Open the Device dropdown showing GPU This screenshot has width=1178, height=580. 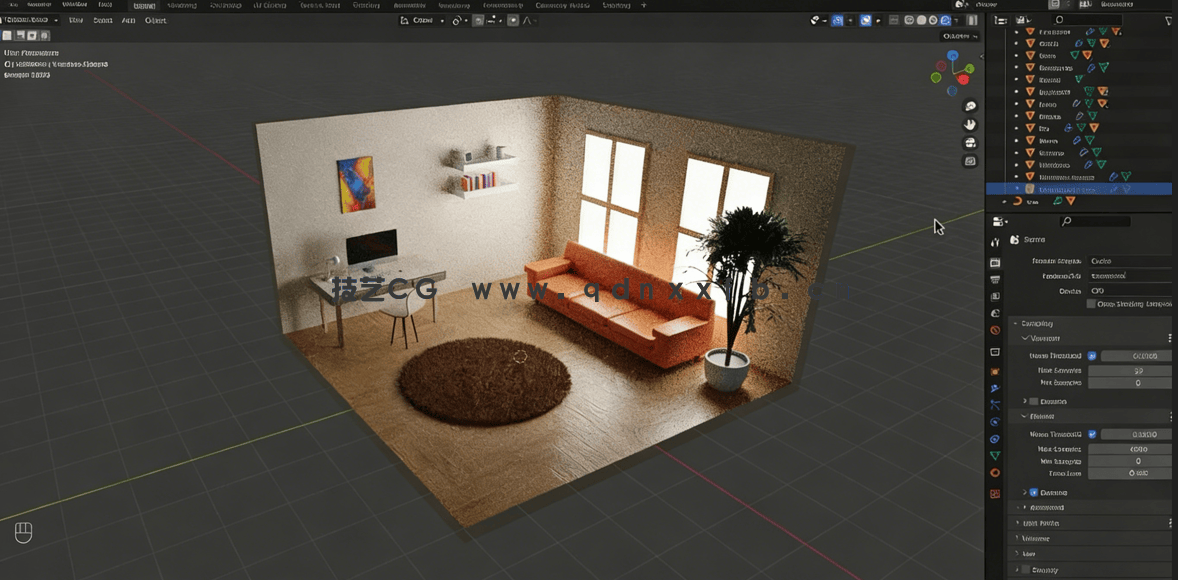[x=1128, y=291]
